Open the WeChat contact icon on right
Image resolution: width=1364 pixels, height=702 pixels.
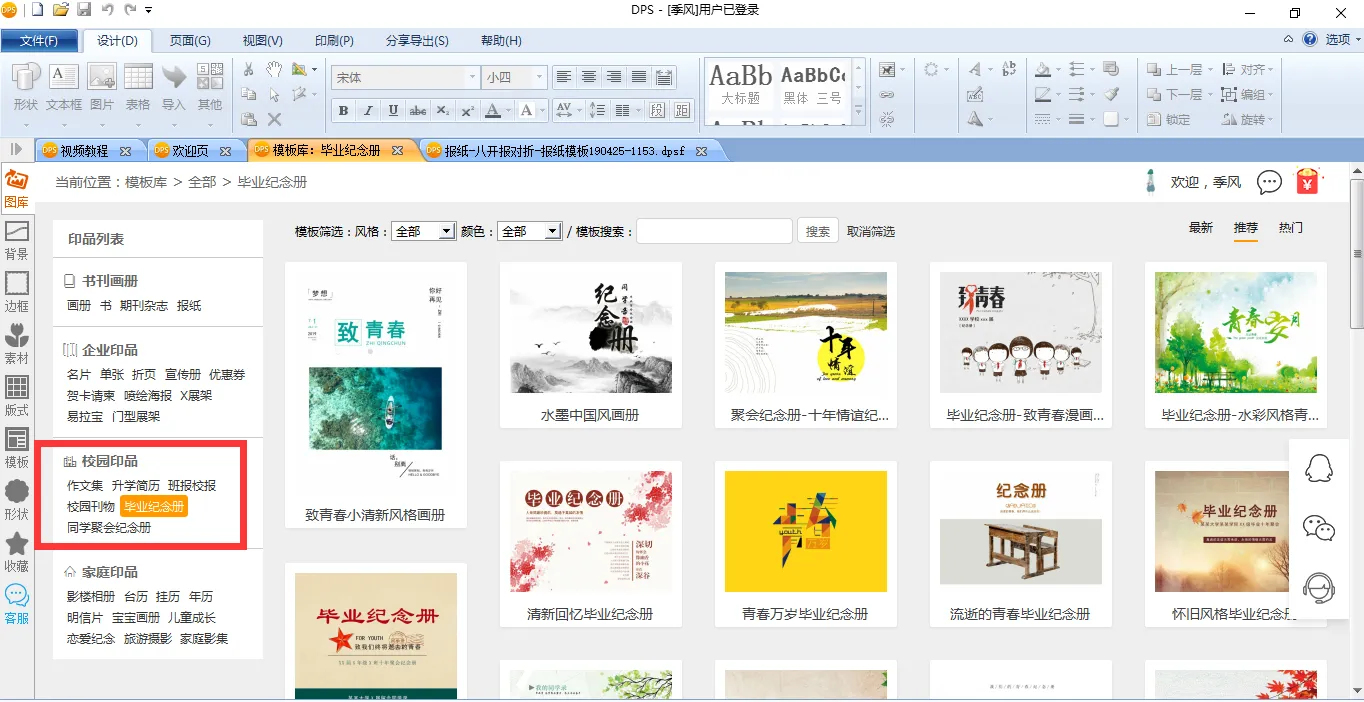tap(1319, 528)
